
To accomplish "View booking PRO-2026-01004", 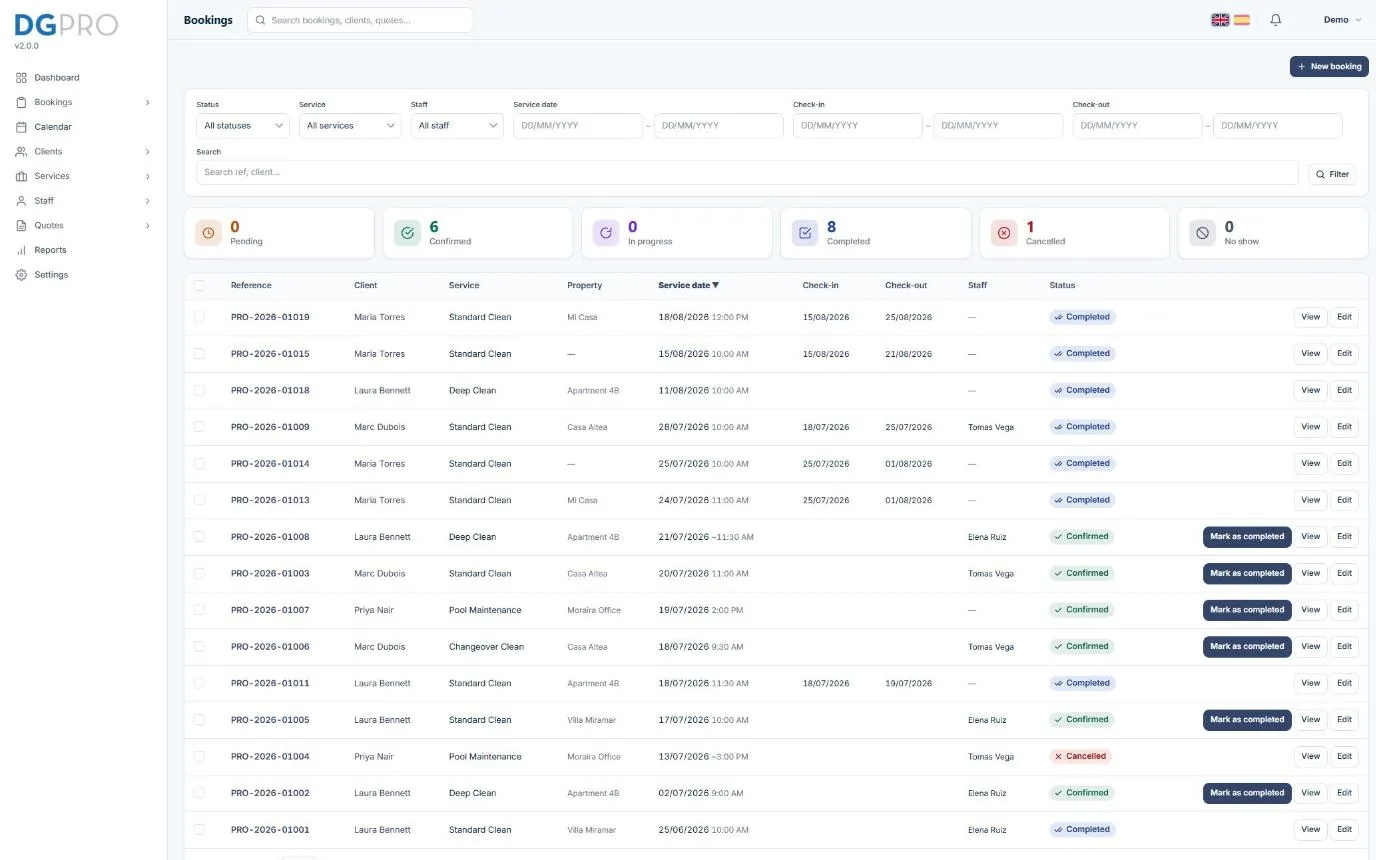I will (1310, 757).
